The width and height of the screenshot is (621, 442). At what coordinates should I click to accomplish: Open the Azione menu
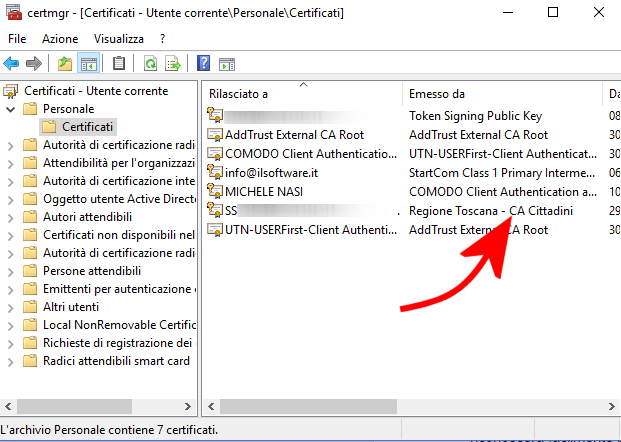tap(60, 39)
